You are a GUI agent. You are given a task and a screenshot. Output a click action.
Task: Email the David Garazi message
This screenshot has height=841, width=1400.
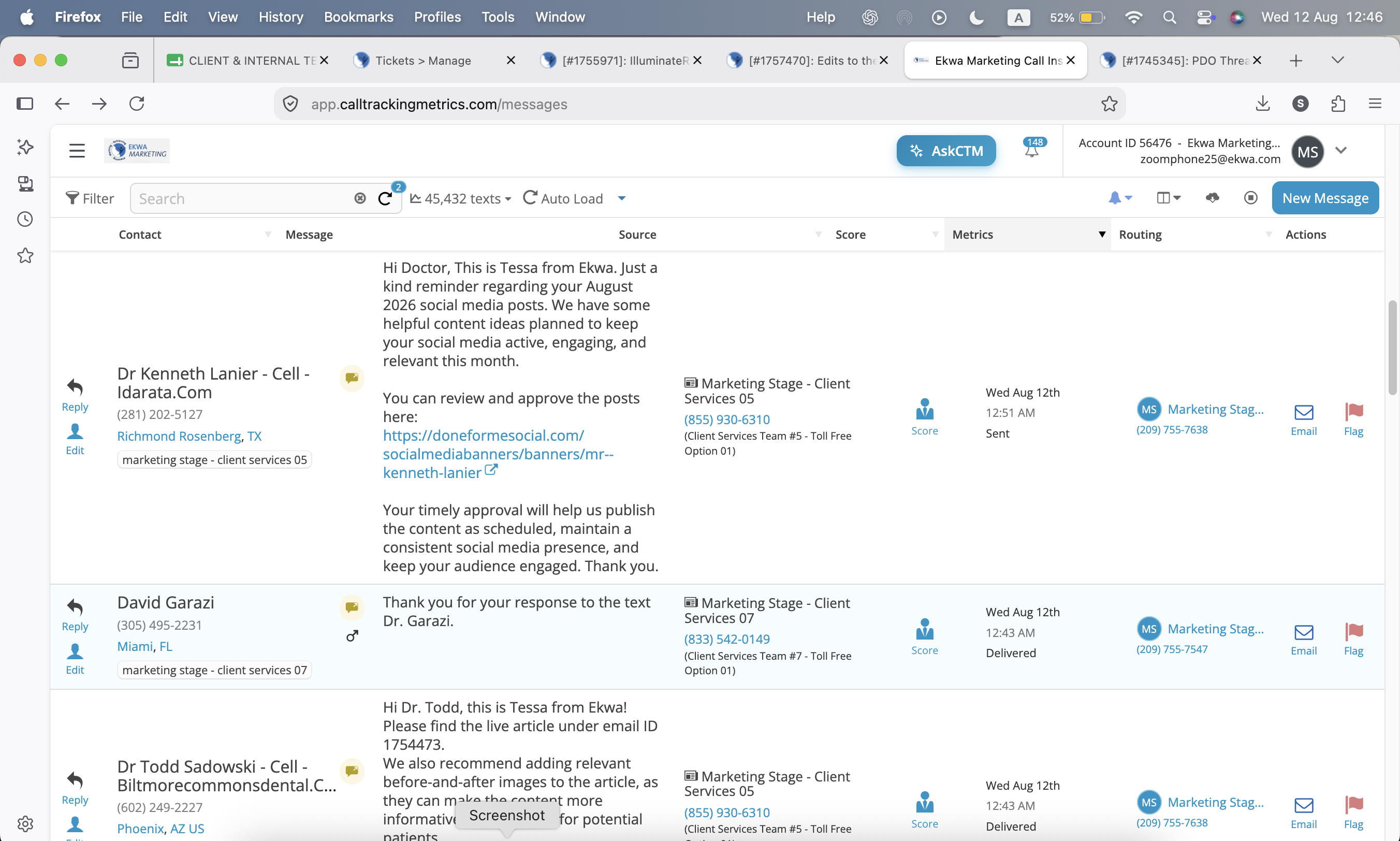click(x=1304, y=640)
